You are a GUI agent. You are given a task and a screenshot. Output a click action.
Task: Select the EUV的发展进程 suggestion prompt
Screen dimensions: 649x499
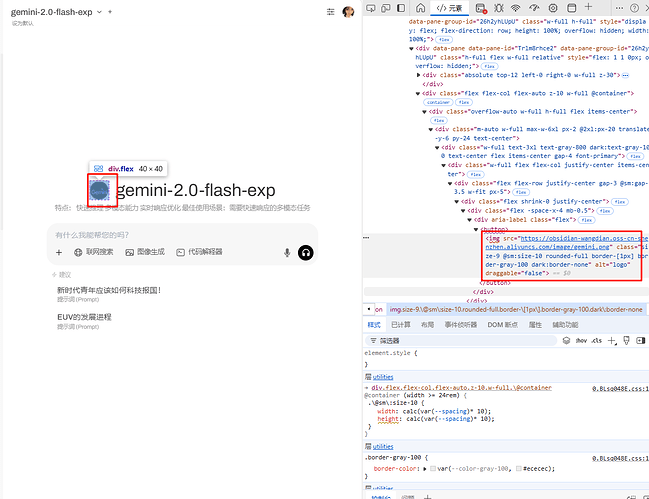[x=84, y=321]
